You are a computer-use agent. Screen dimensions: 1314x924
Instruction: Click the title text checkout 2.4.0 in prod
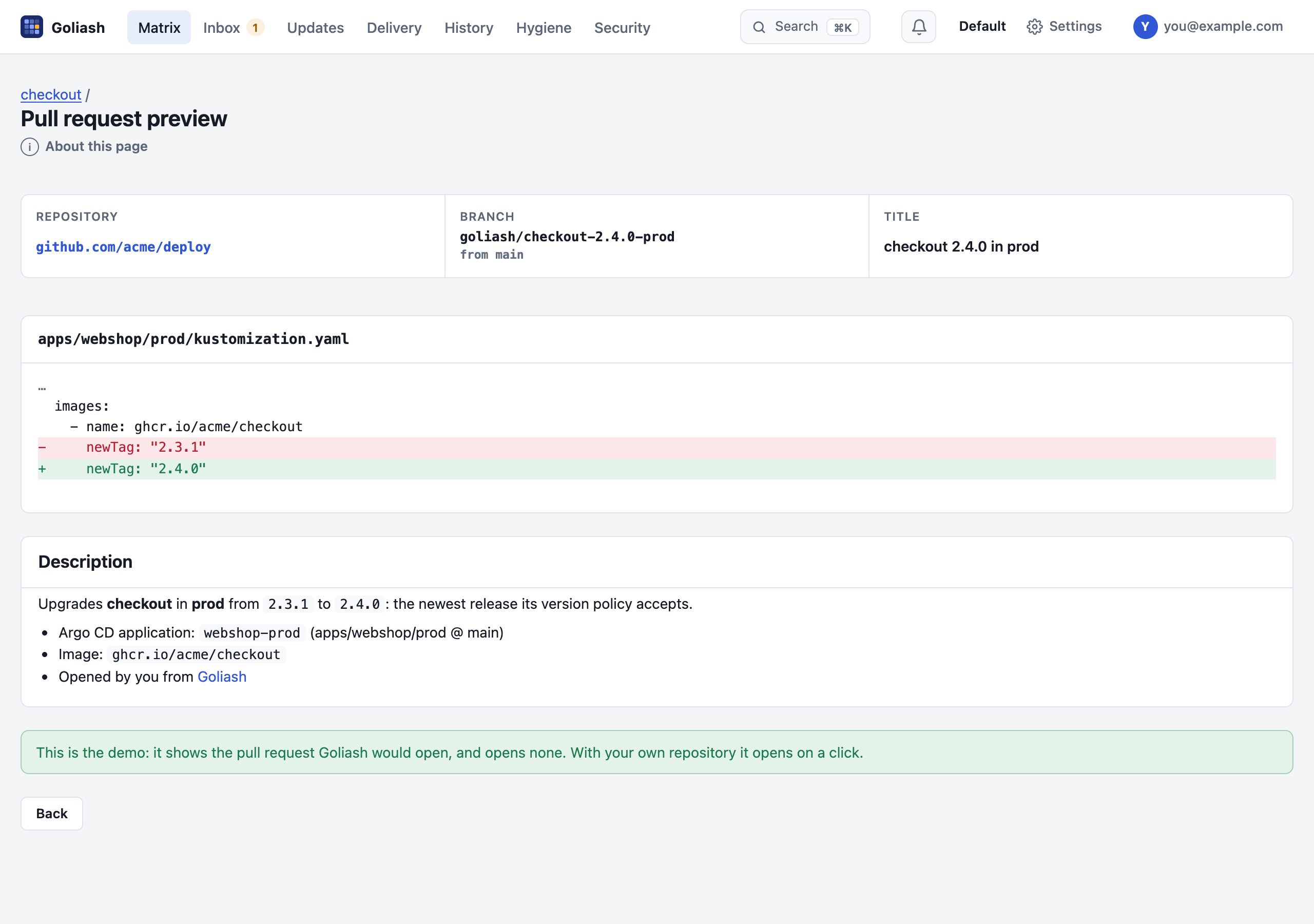click(x=961, y=247)
